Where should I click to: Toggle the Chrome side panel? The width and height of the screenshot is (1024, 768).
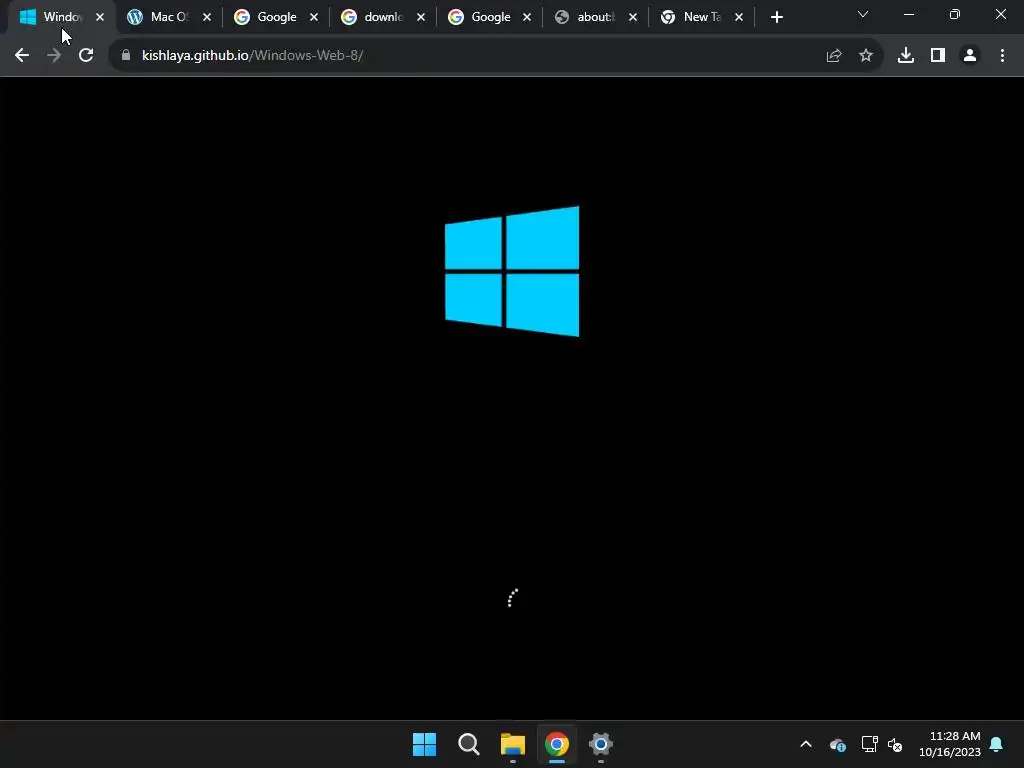click(938, 56)
